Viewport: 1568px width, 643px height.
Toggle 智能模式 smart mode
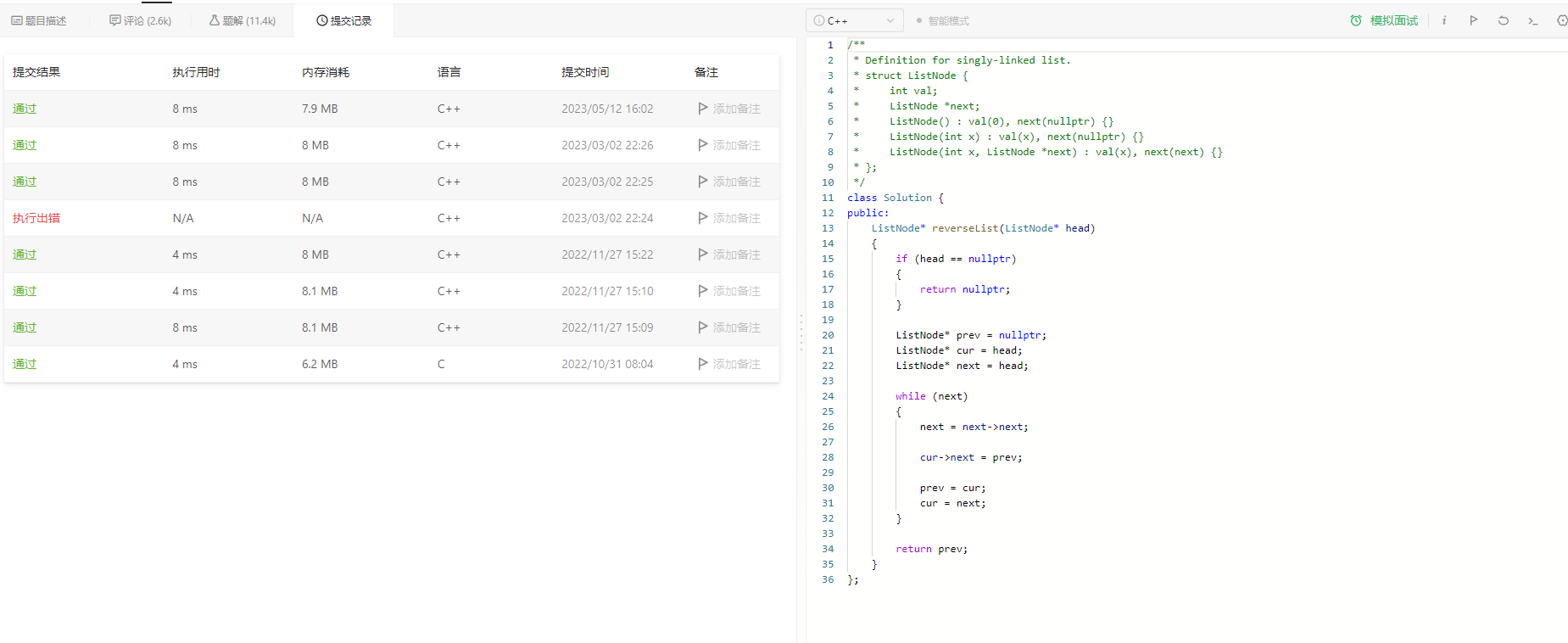point(943,20)
